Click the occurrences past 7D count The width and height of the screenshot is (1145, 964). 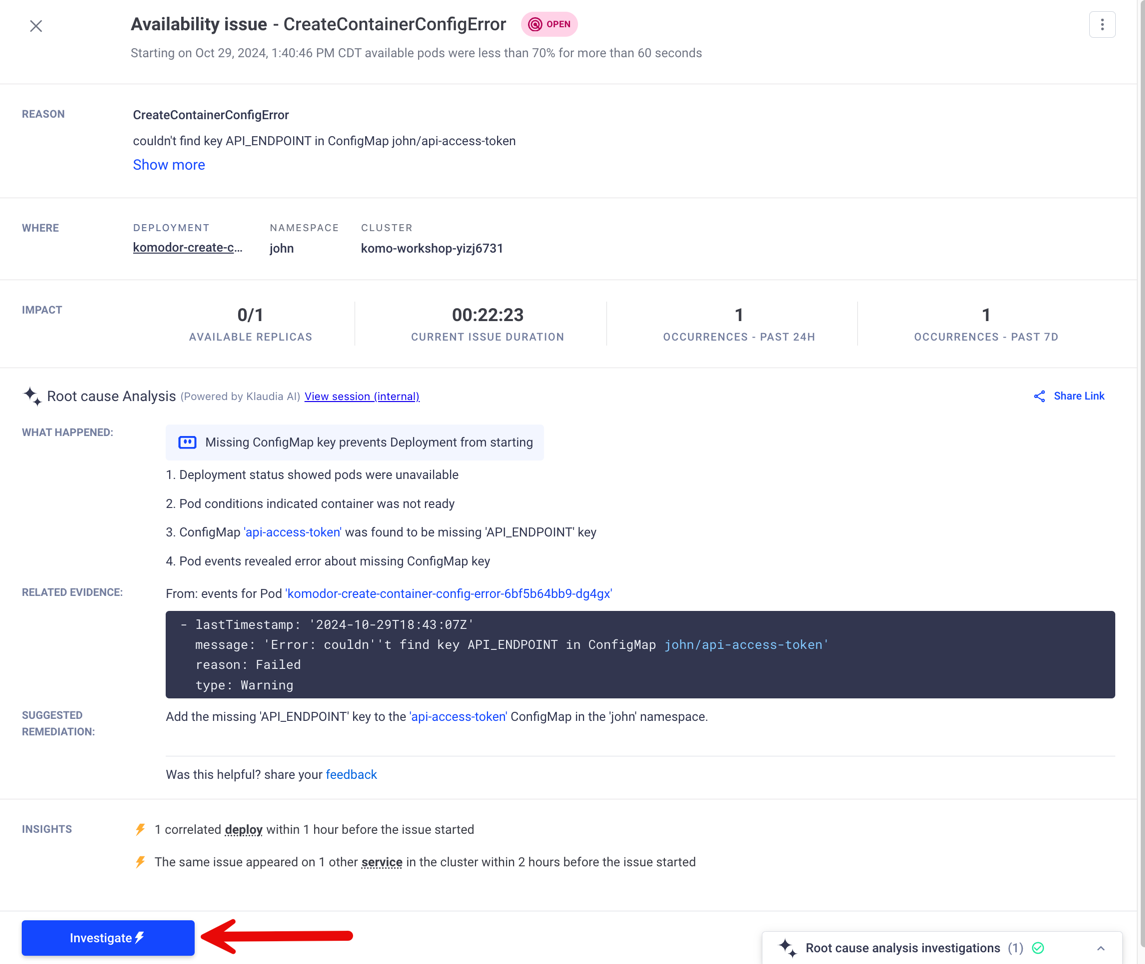[x=986, y=315]
